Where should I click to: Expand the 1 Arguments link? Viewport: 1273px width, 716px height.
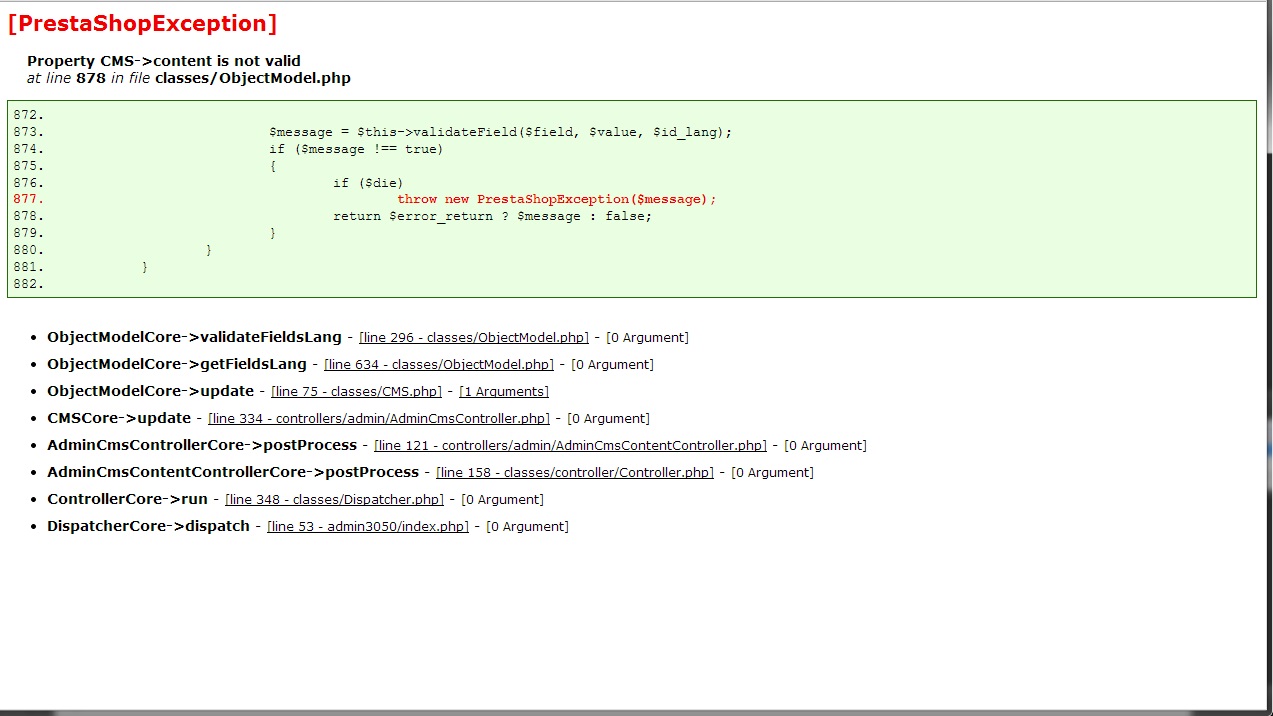coord(504,392)
